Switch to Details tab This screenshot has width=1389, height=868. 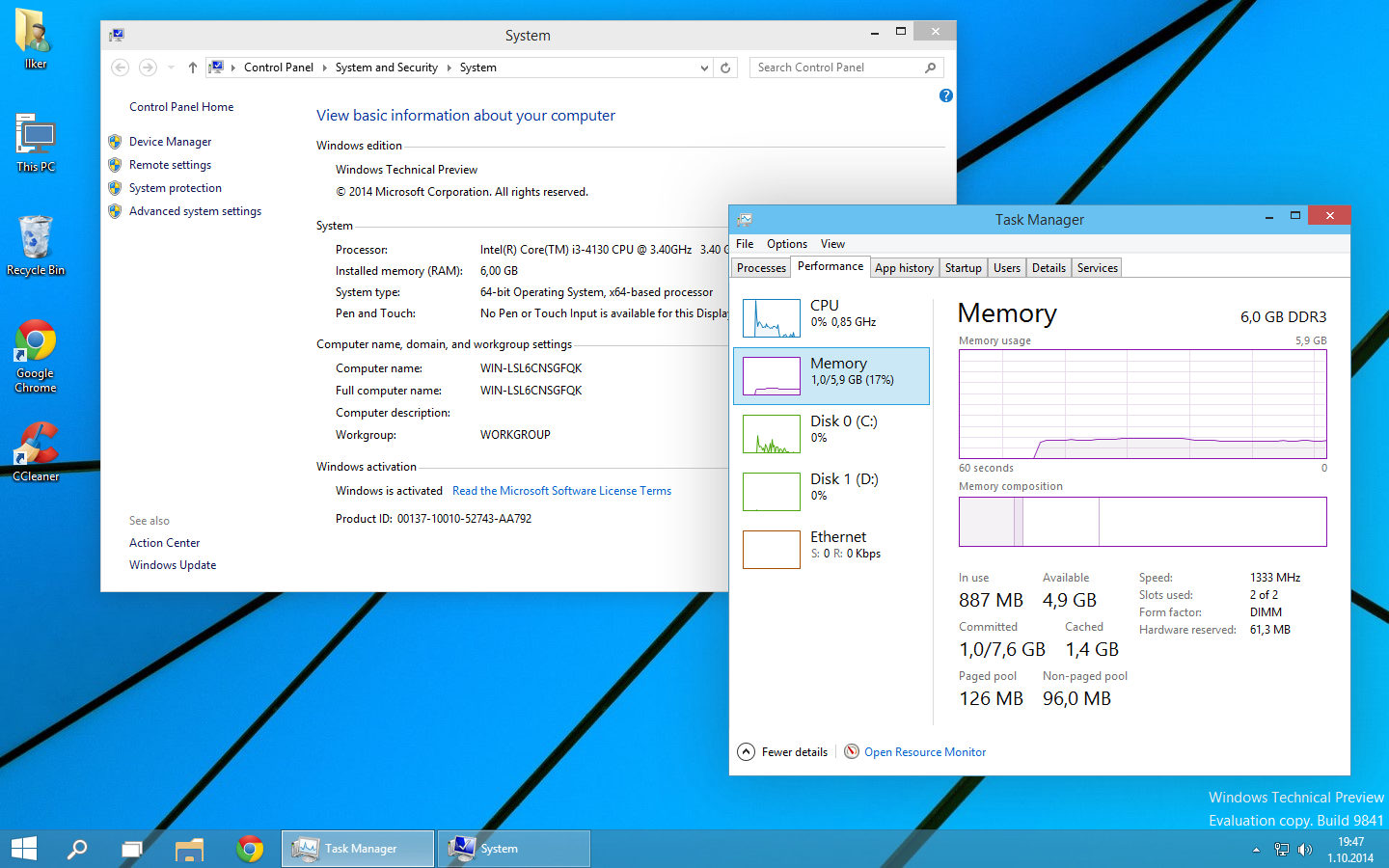tap(1049, 268)
